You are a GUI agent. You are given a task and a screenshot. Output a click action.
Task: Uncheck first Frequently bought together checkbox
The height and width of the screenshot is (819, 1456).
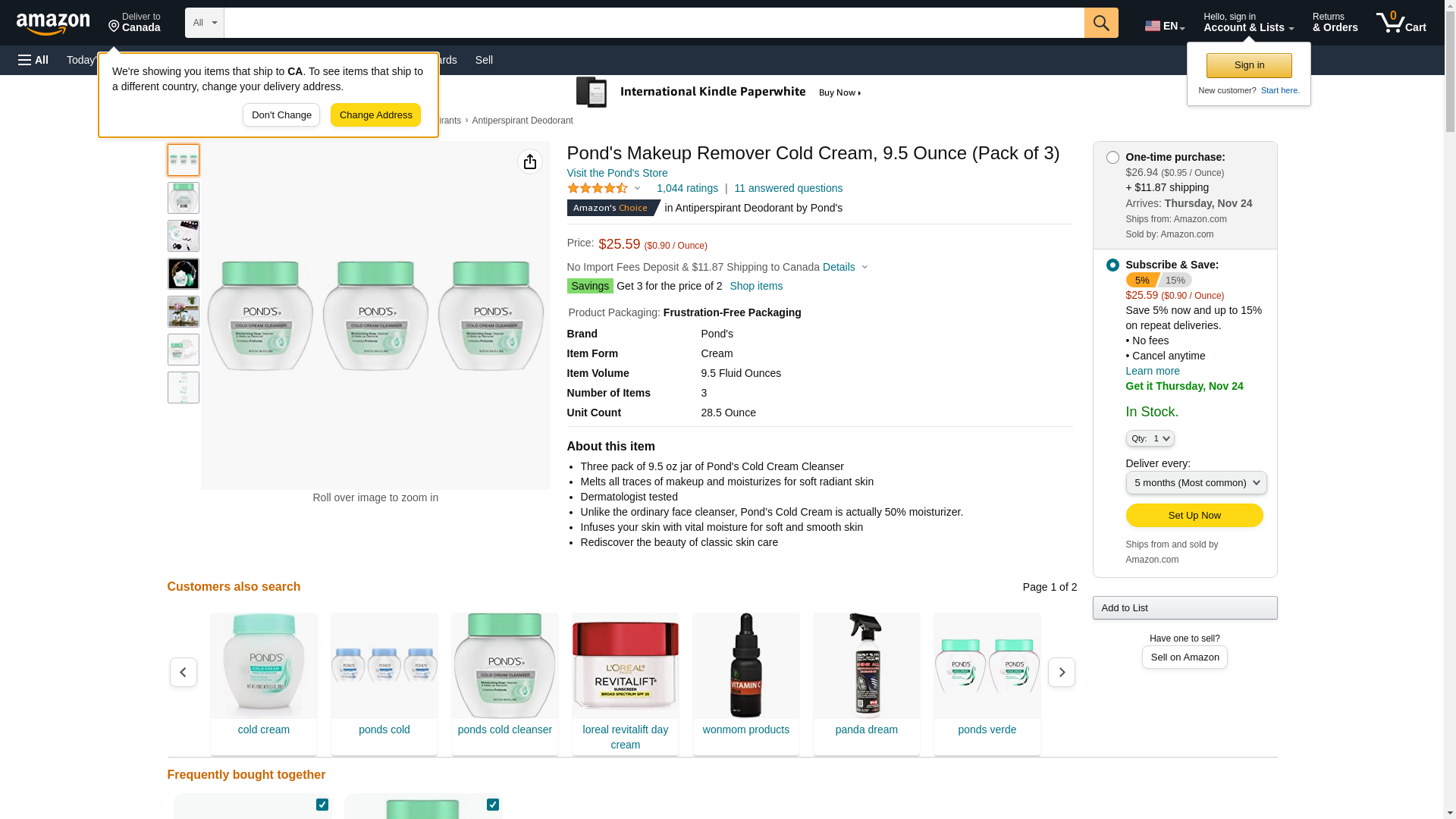click(x=322, y=805)
